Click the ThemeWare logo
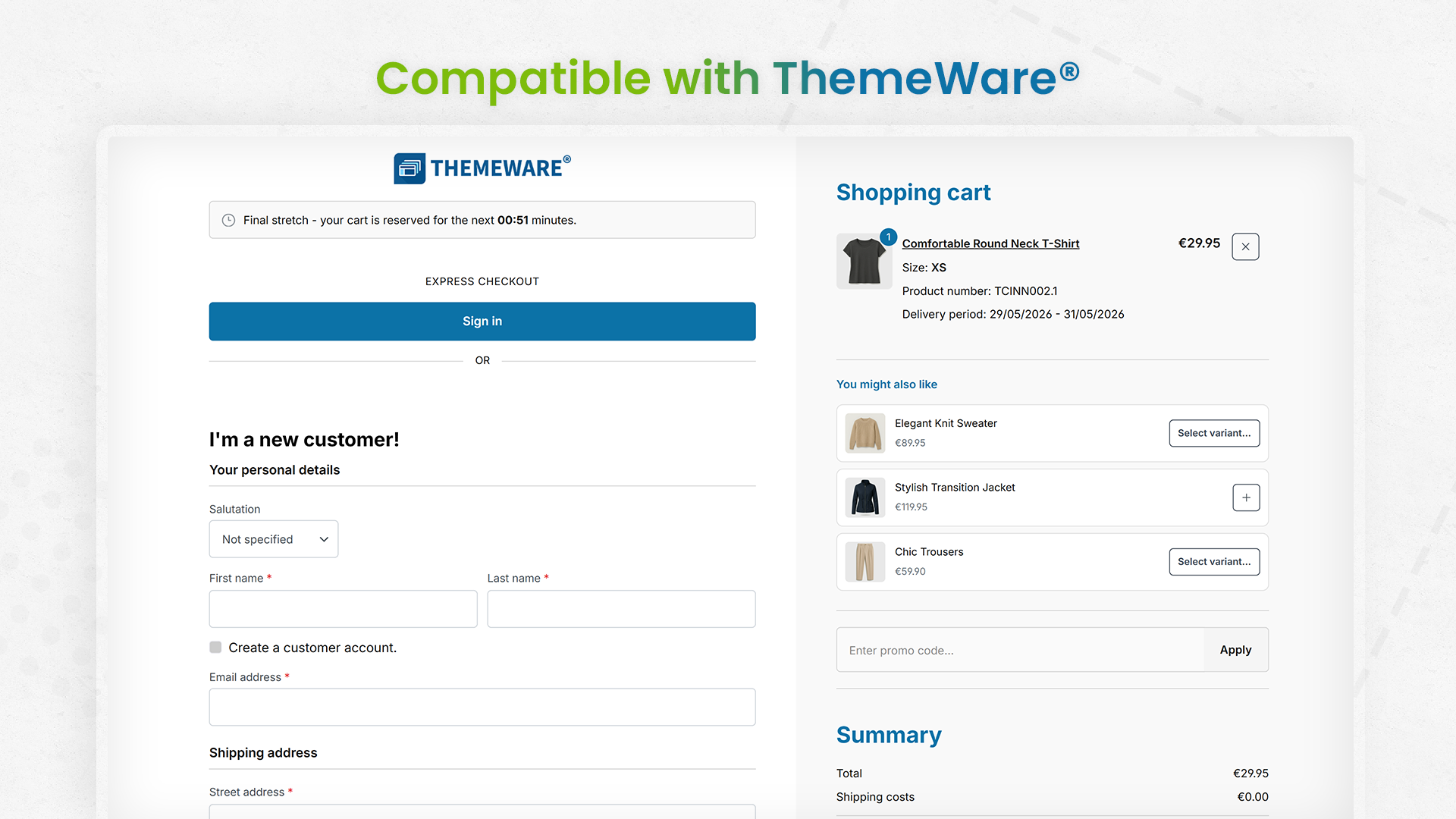 click(482, 168)
